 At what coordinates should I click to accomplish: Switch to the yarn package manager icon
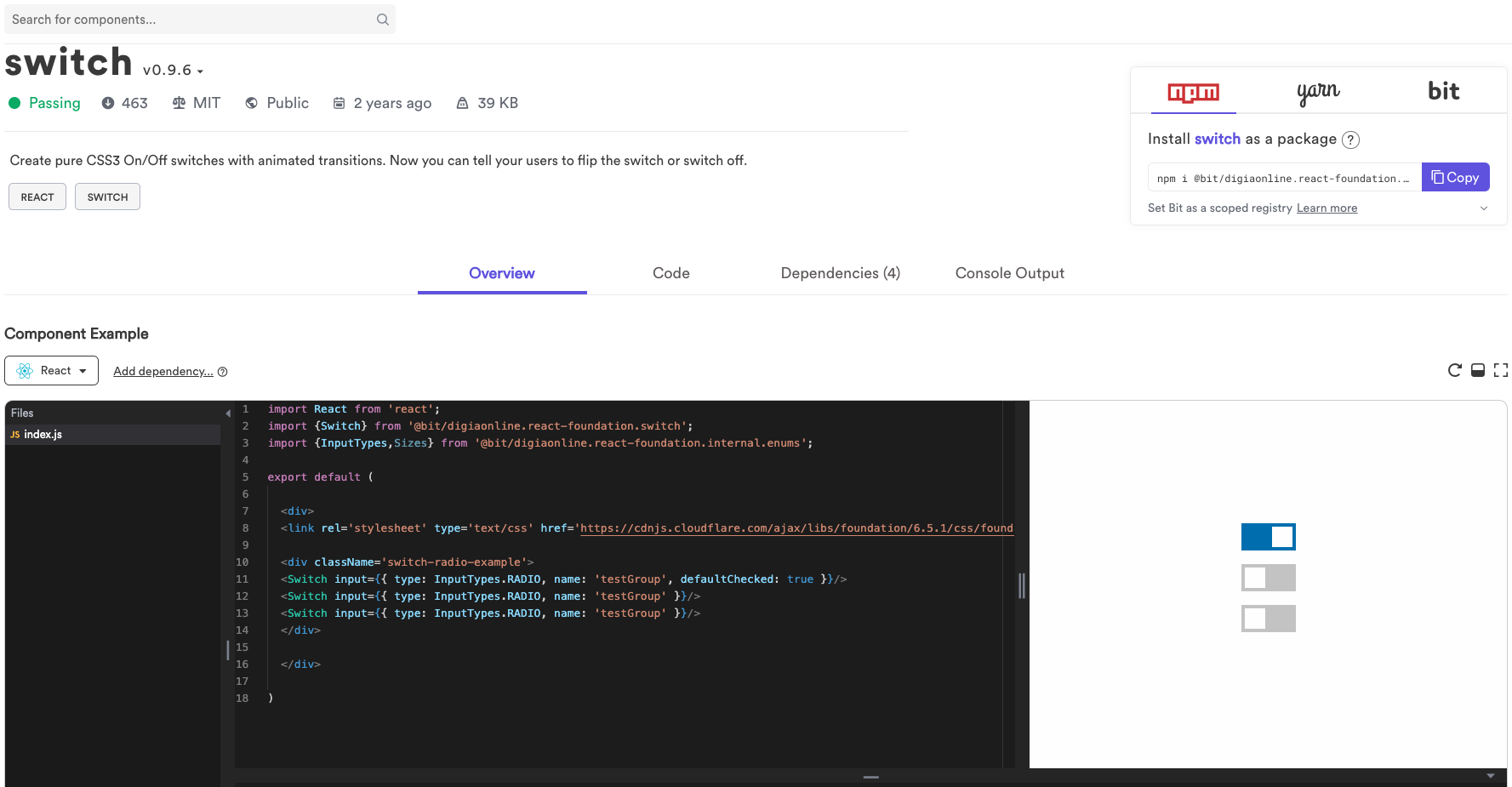1318,92
